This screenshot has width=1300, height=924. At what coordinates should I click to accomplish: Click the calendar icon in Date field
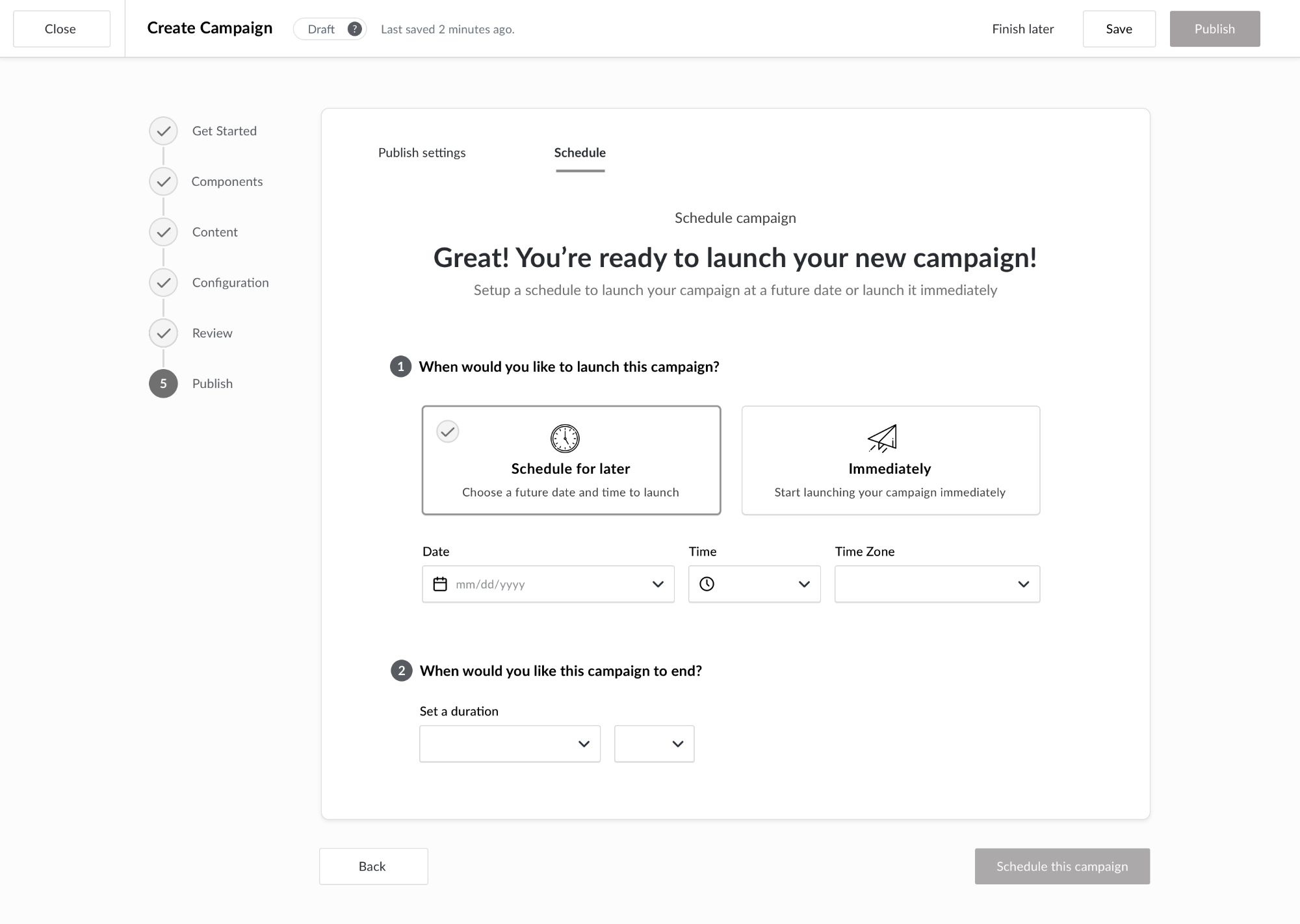[440, 584]
